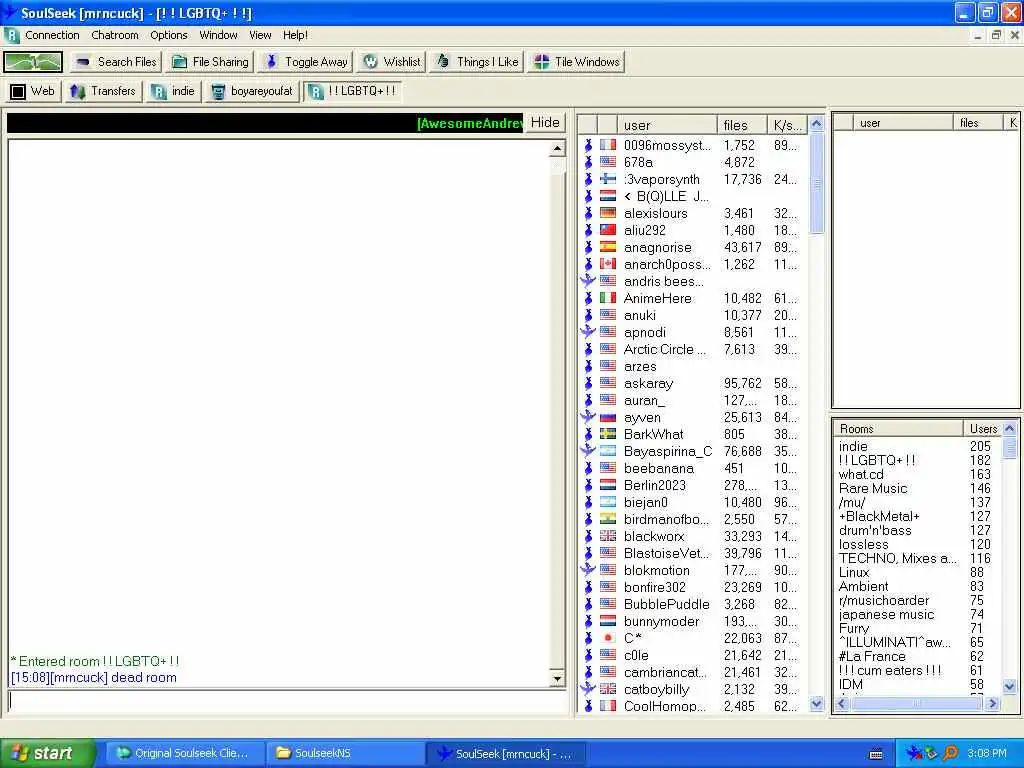
Task: Click Argentina flag beside Bayaspirina_C
Action: (608, 451)
